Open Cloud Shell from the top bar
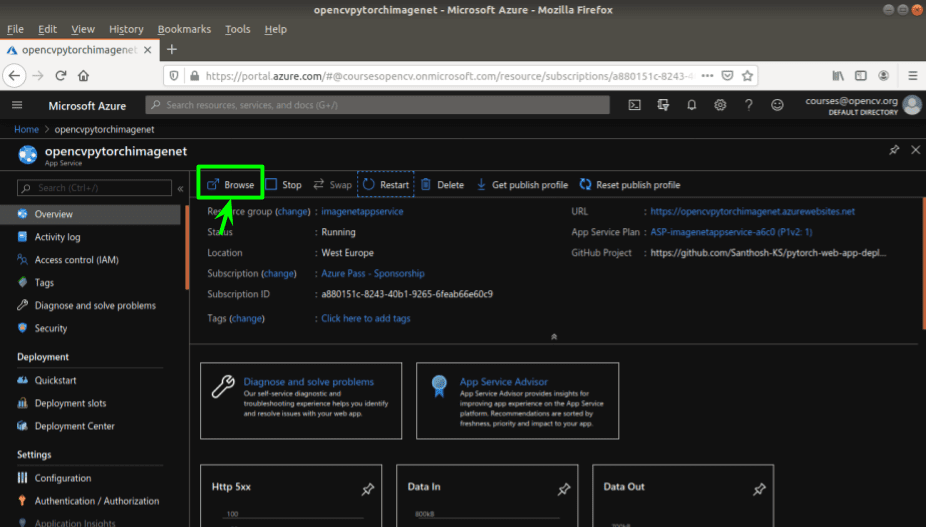 pyautogui.click(x=634, y=105)
